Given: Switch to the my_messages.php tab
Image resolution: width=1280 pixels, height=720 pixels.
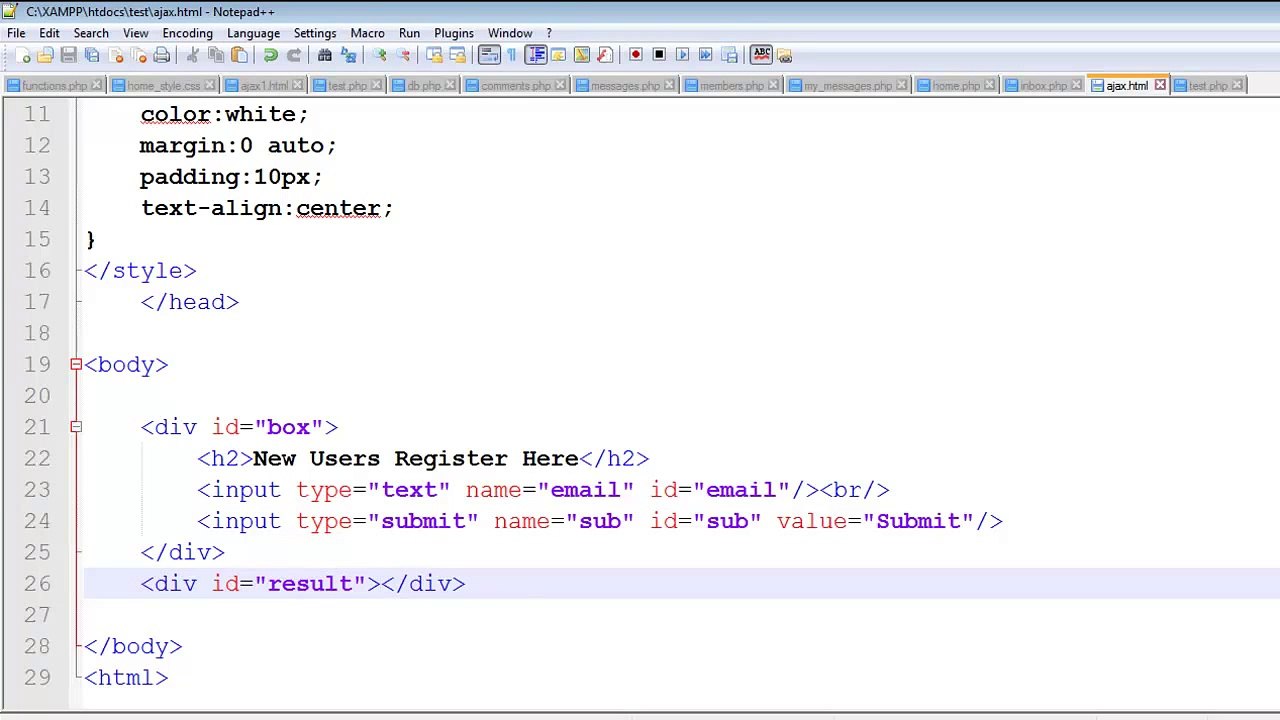Looking at the screenshot, I should pos(847,86).
